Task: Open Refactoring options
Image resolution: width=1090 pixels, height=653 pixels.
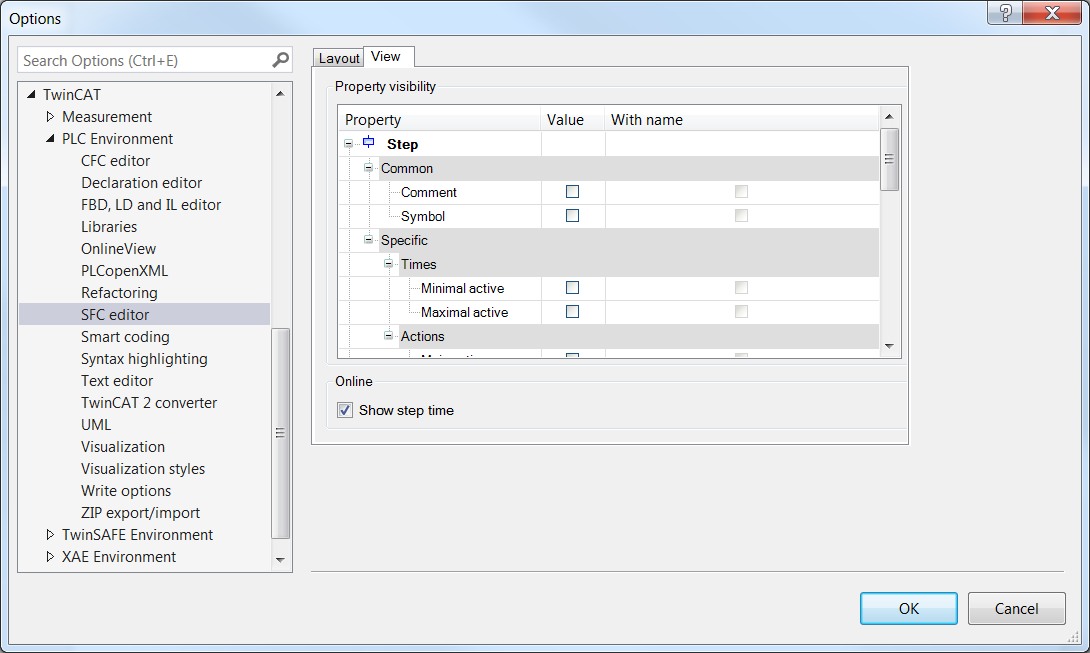Action: (x=119, y=293)
